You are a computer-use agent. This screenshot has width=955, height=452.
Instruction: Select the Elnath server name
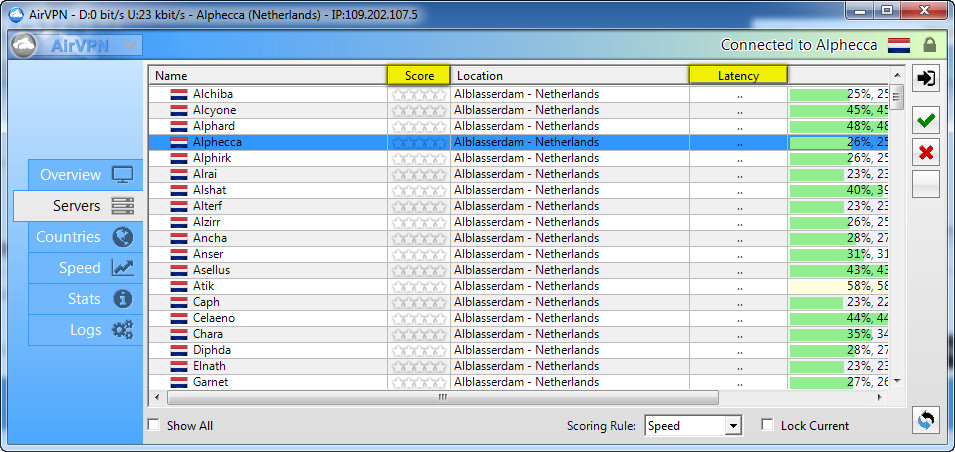pos(209,366)
